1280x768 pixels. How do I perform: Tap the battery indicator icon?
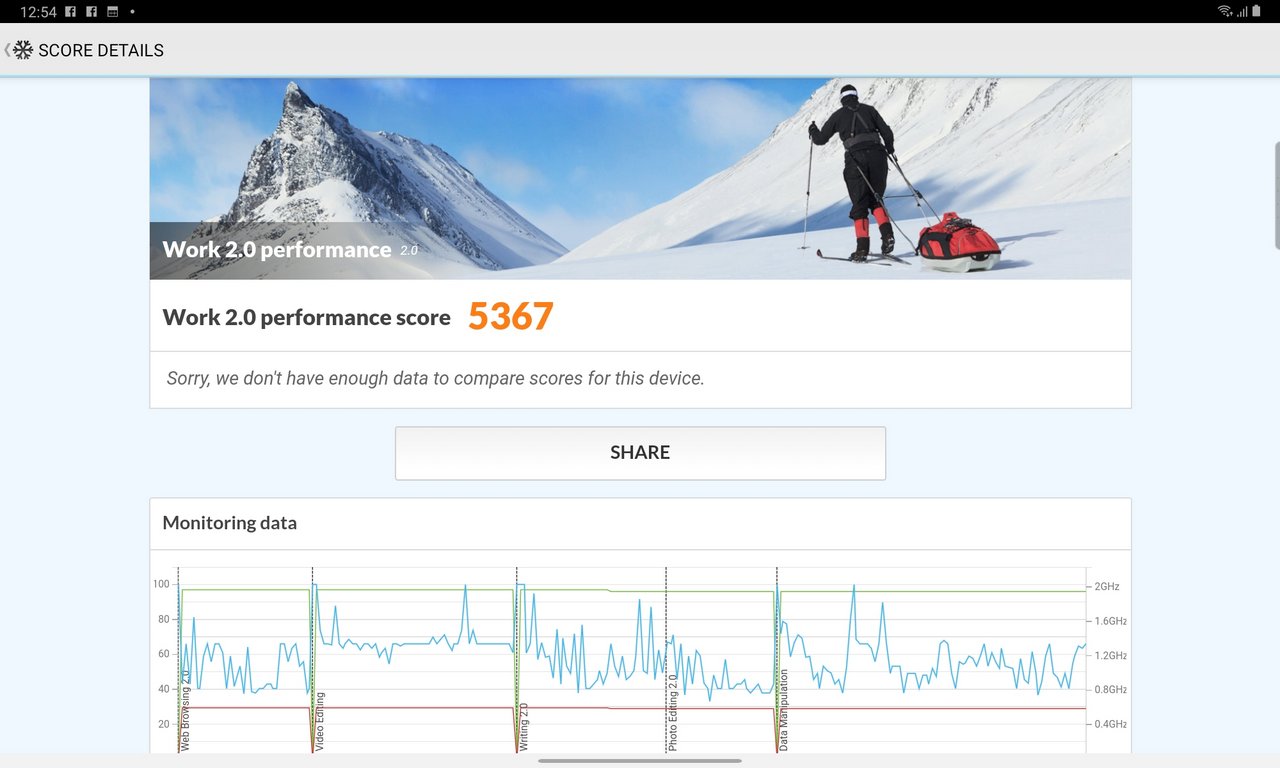(1256, 12)
